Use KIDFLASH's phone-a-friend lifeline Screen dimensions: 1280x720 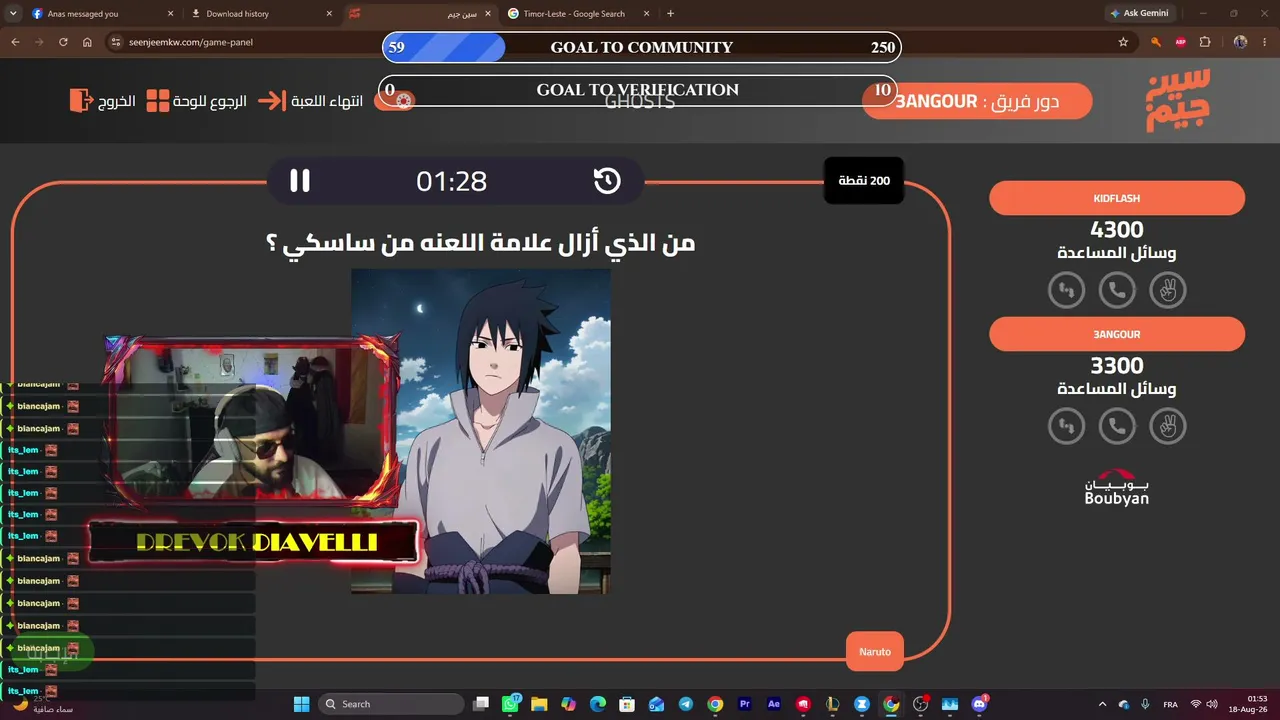1117,291
